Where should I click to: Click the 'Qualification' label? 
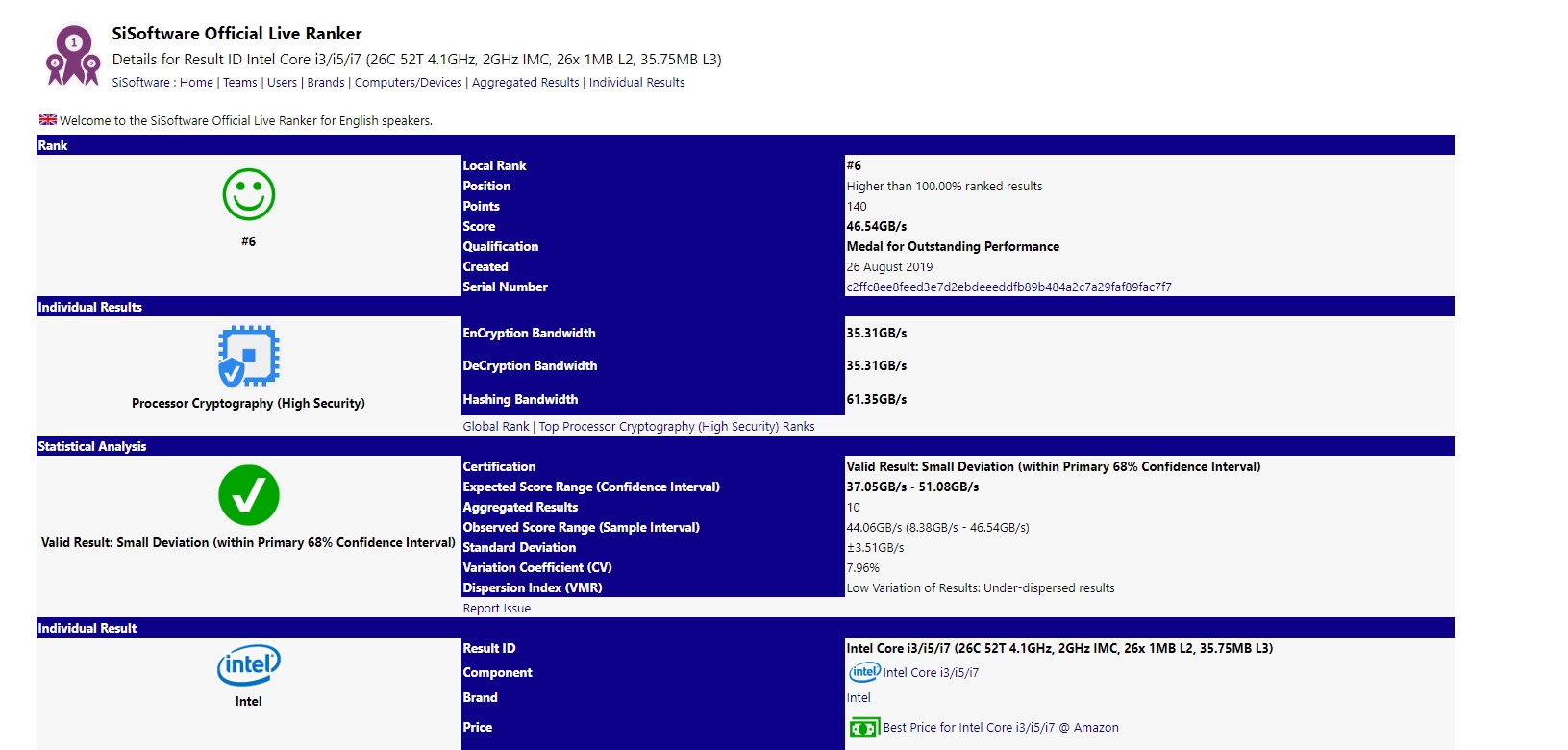point(501,246)
